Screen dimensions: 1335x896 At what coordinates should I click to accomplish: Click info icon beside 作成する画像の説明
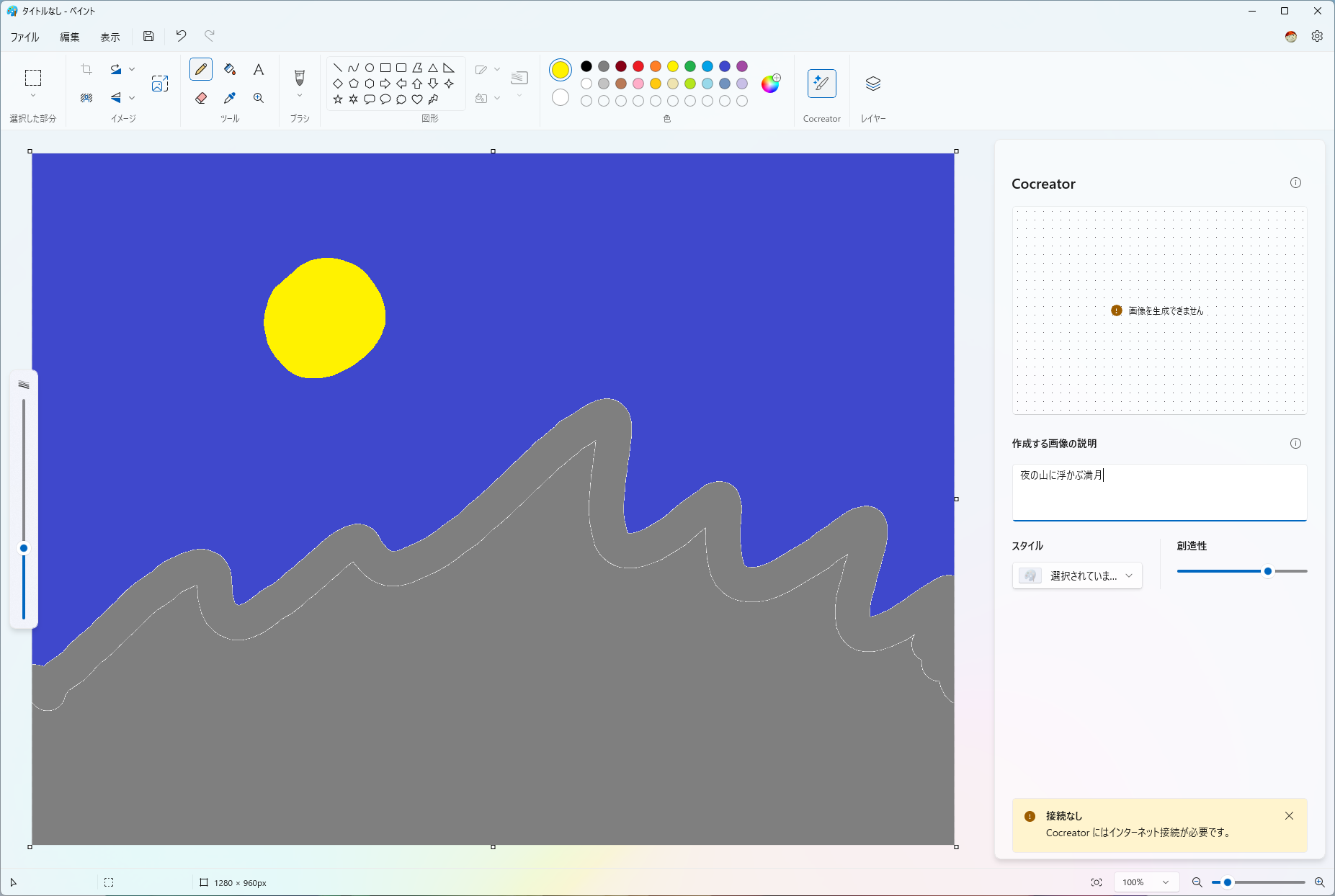pyautogui.click(x=1295, y=444)
